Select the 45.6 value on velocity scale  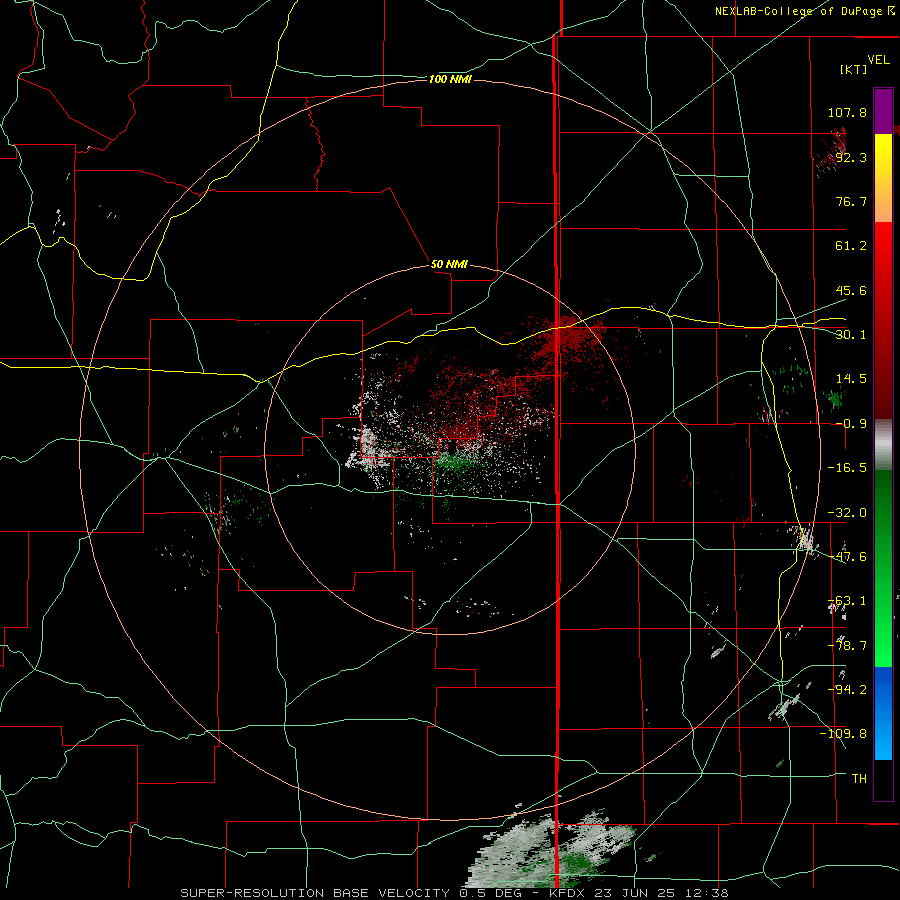pyautogui.click(x=851, y=290)
